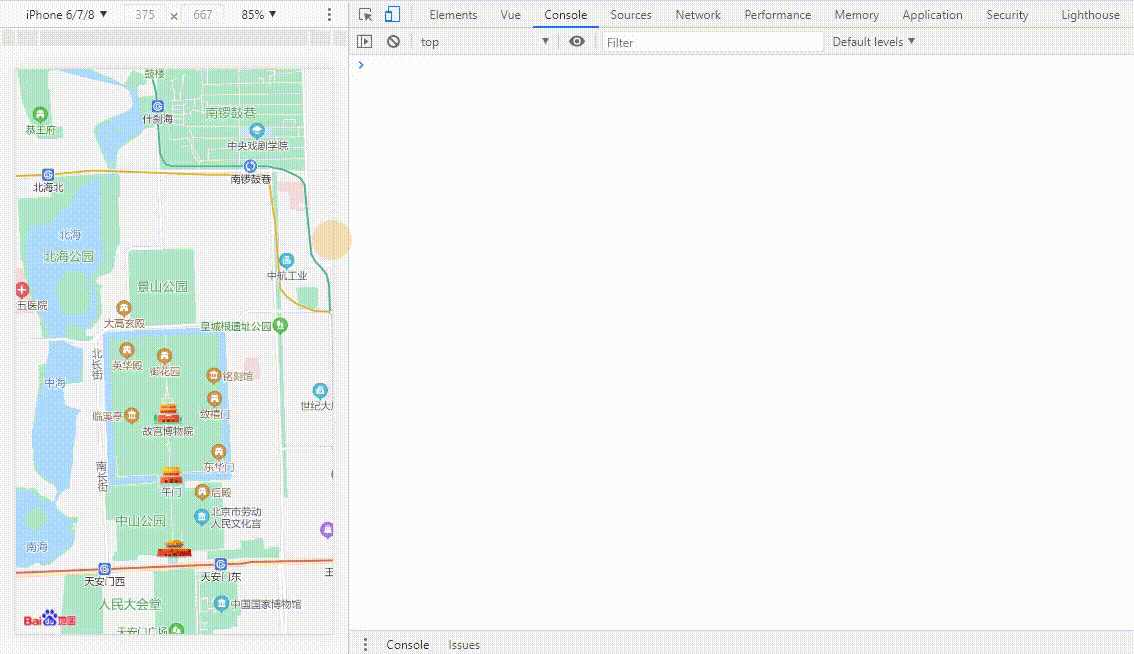This screenshot has height=654, width=1134.
Task: Open the drawer more options menu
Action: [x=365, y=645]
